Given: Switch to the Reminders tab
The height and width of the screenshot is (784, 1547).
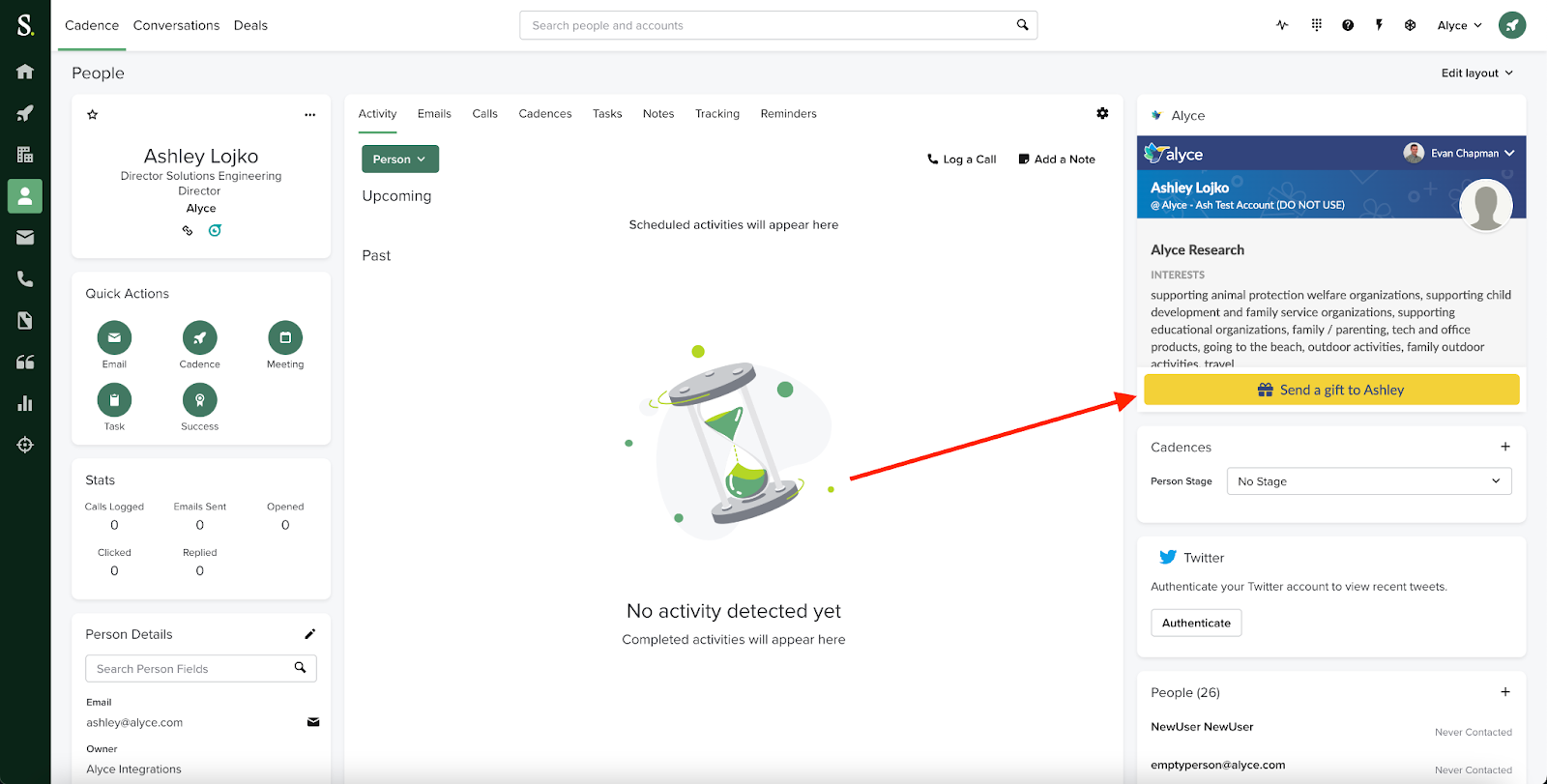Looking at the screenshot, I should pos(789,114).
